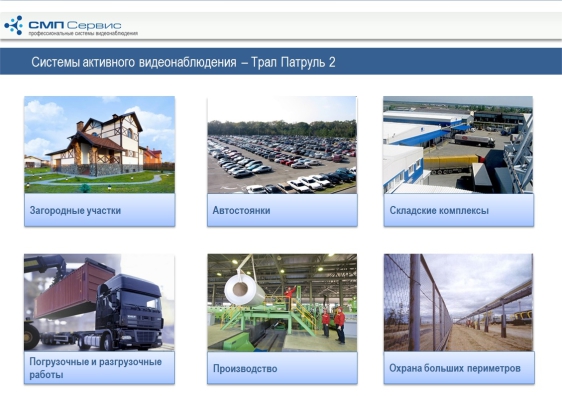Select the slide title about Трал Патруль 2
This screenshot has width=562, height=396.
183,62
